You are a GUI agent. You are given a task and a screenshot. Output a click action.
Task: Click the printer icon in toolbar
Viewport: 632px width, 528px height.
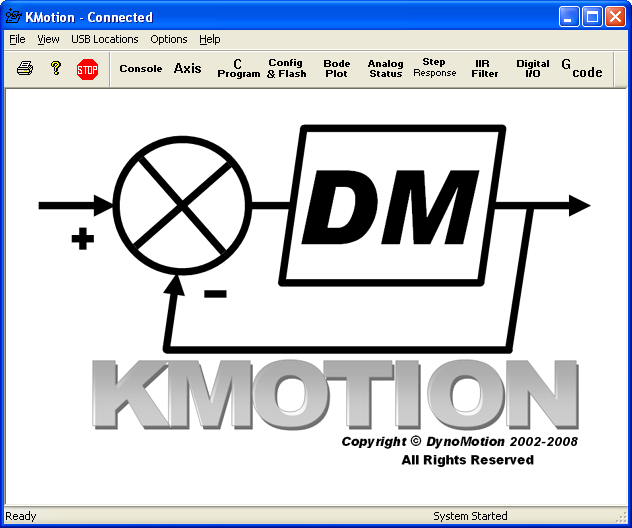pyautogui.click(x=25, y=69)
